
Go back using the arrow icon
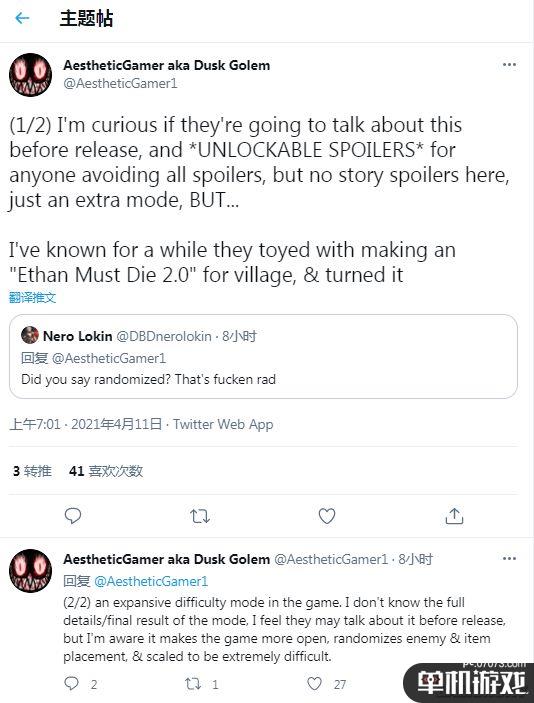point(22,18)
